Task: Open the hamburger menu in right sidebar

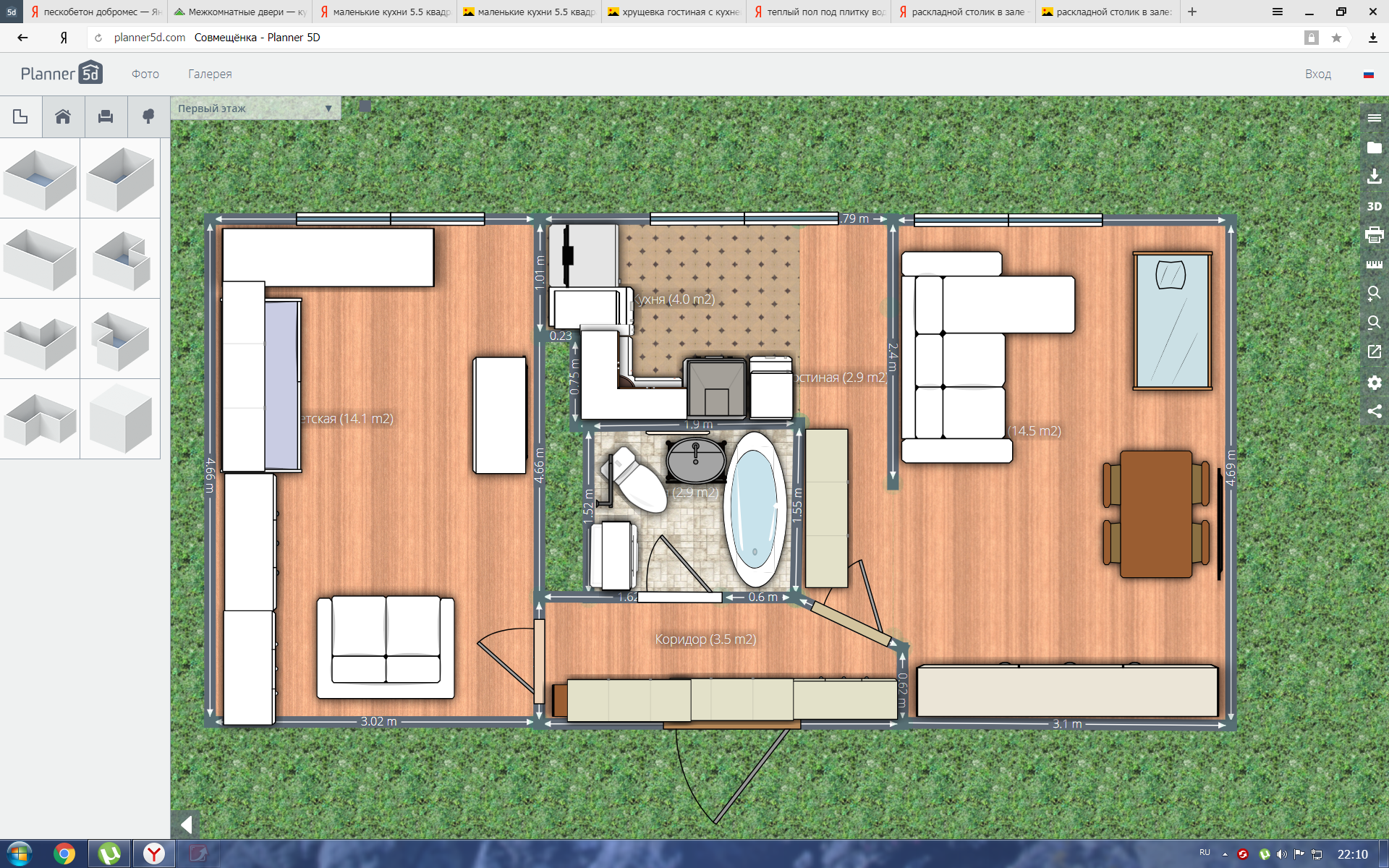Action: [1374, 118]
